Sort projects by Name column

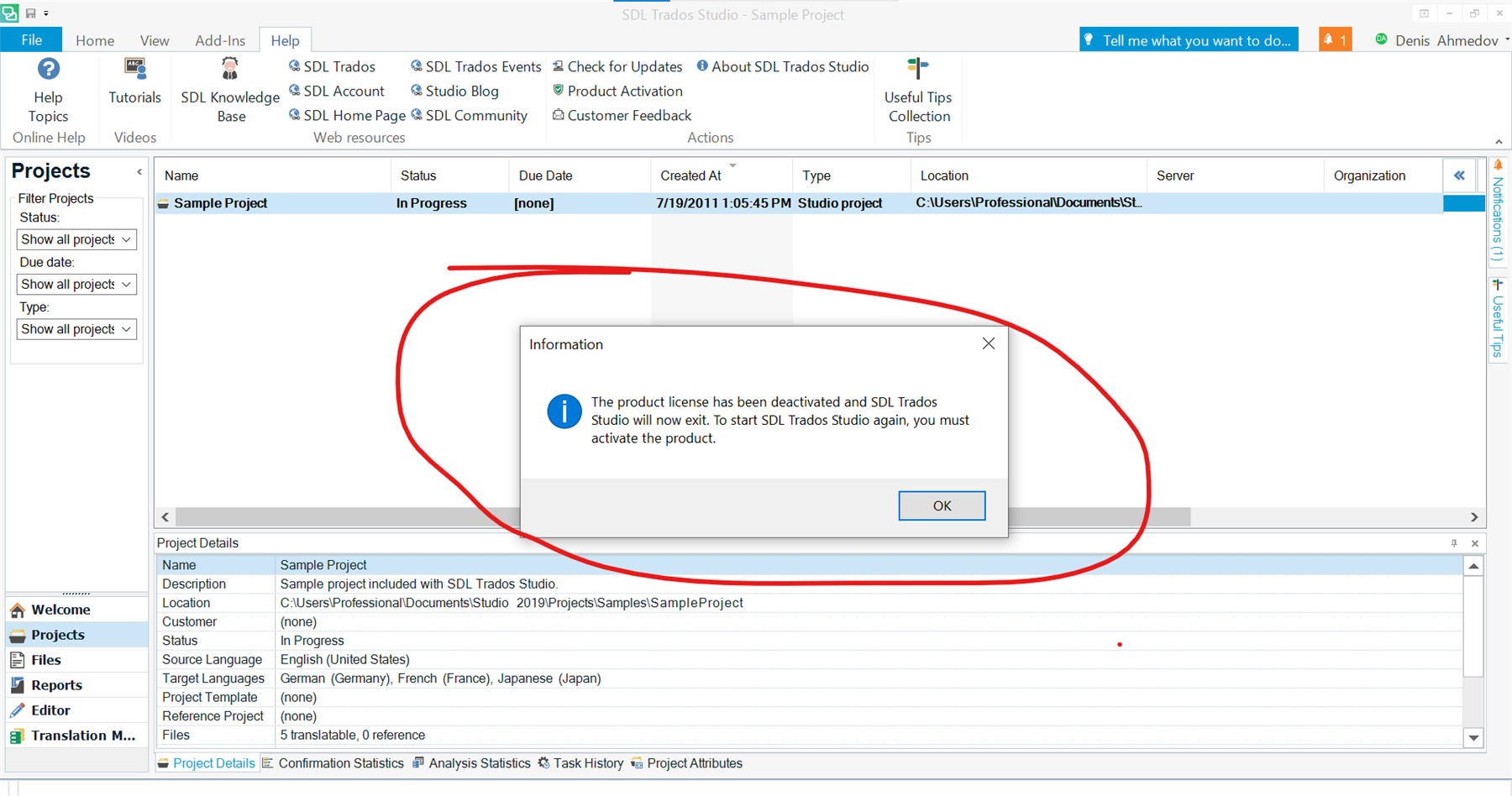(x=273, y=175)
